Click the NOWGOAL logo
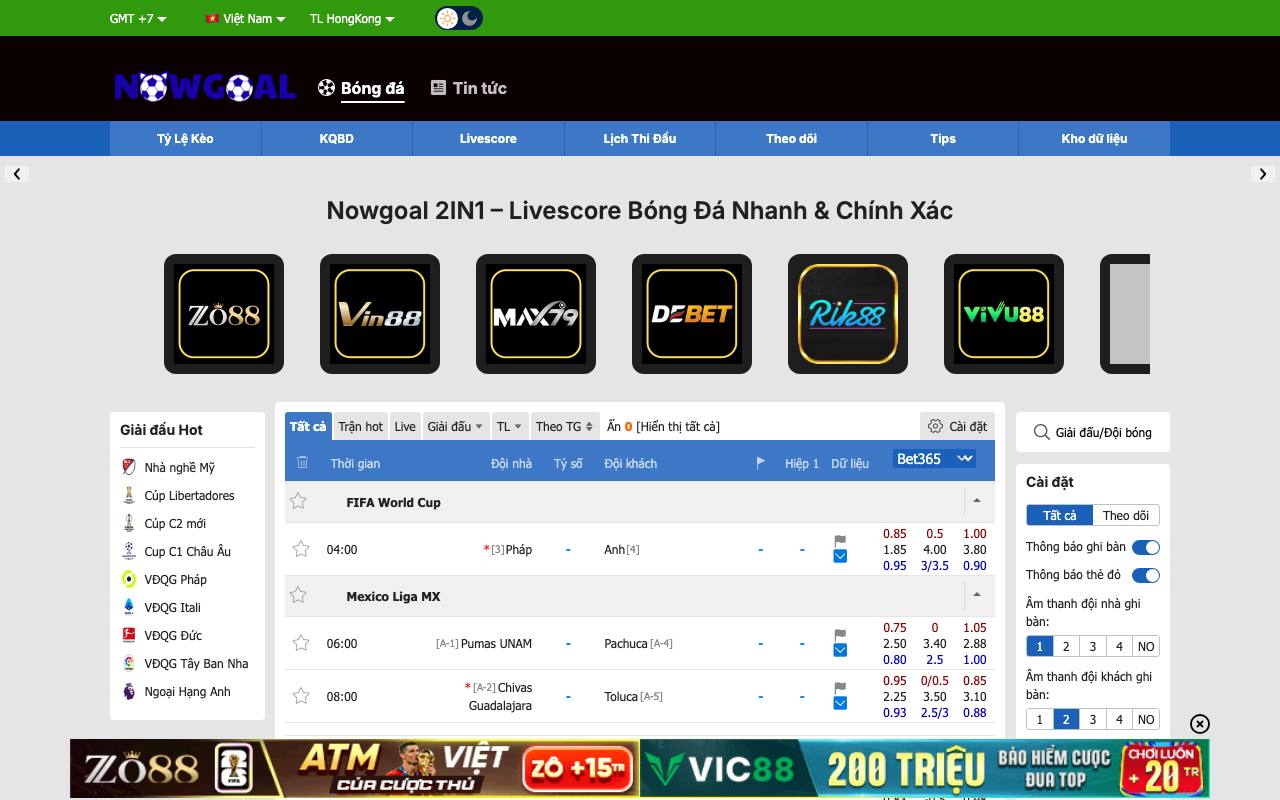 tap(205, 87)
